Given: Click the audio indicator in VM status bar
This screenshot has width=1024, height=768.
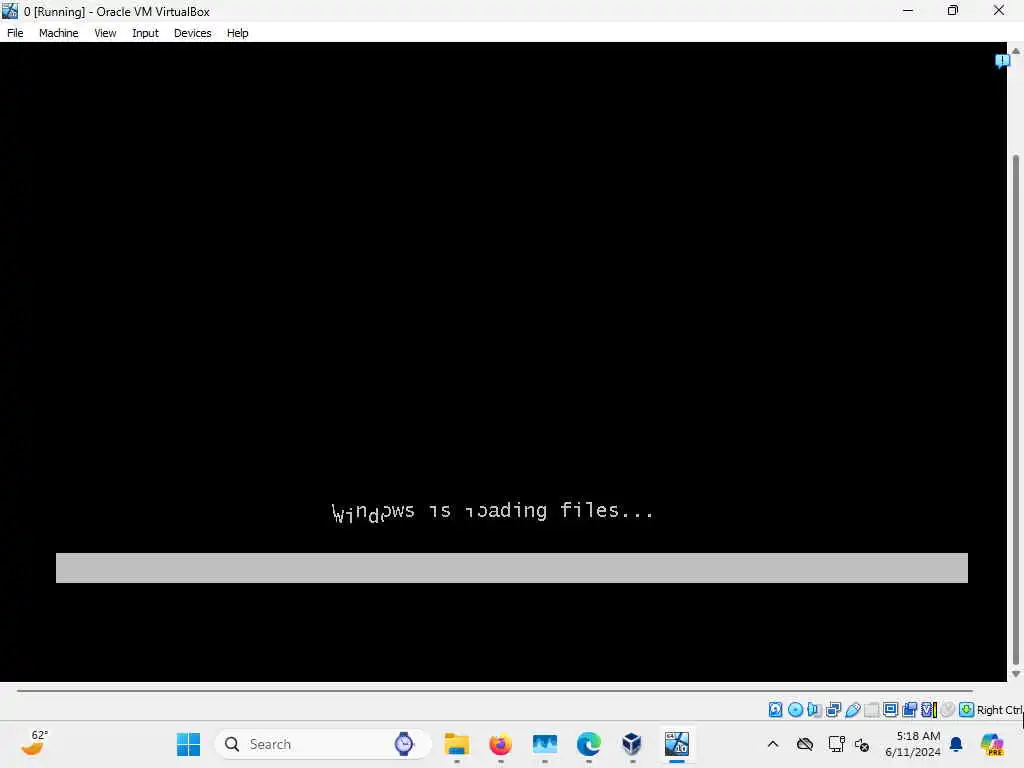Looking at the screenshot, I should point(814,709).
